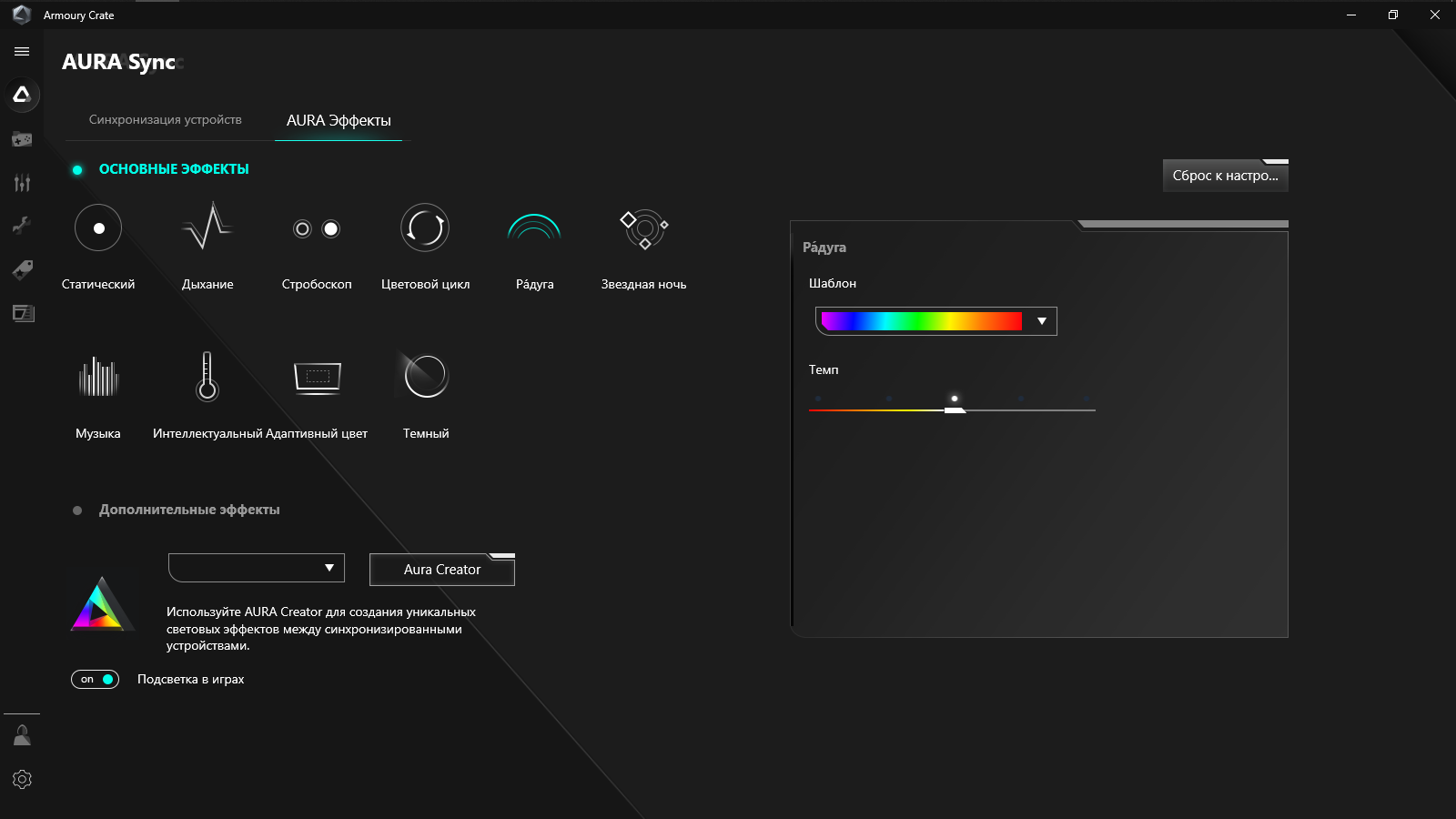Open the news feed section in the sidebar

point(22,313)
